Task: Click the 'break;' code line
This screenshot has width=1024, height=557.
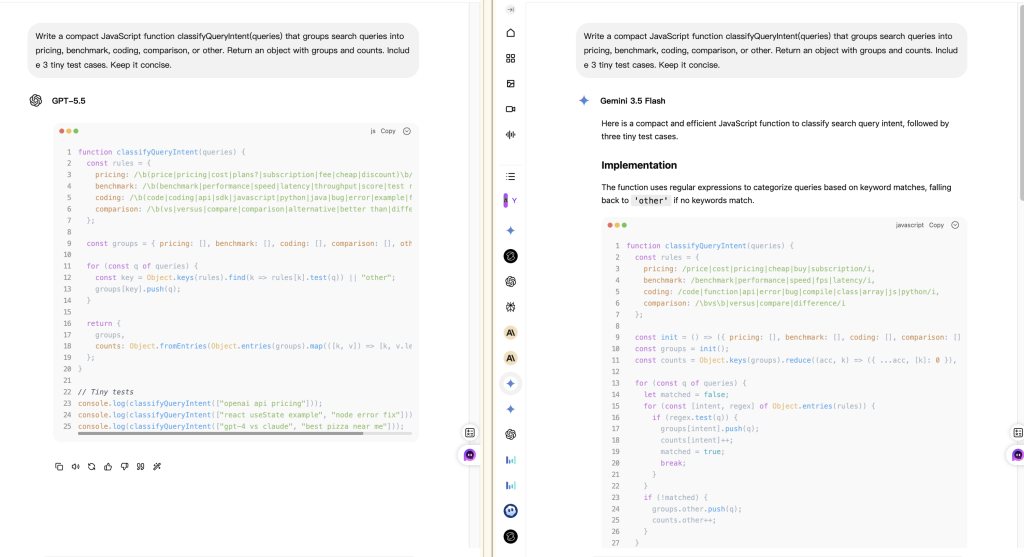Action: pos(673,463)
